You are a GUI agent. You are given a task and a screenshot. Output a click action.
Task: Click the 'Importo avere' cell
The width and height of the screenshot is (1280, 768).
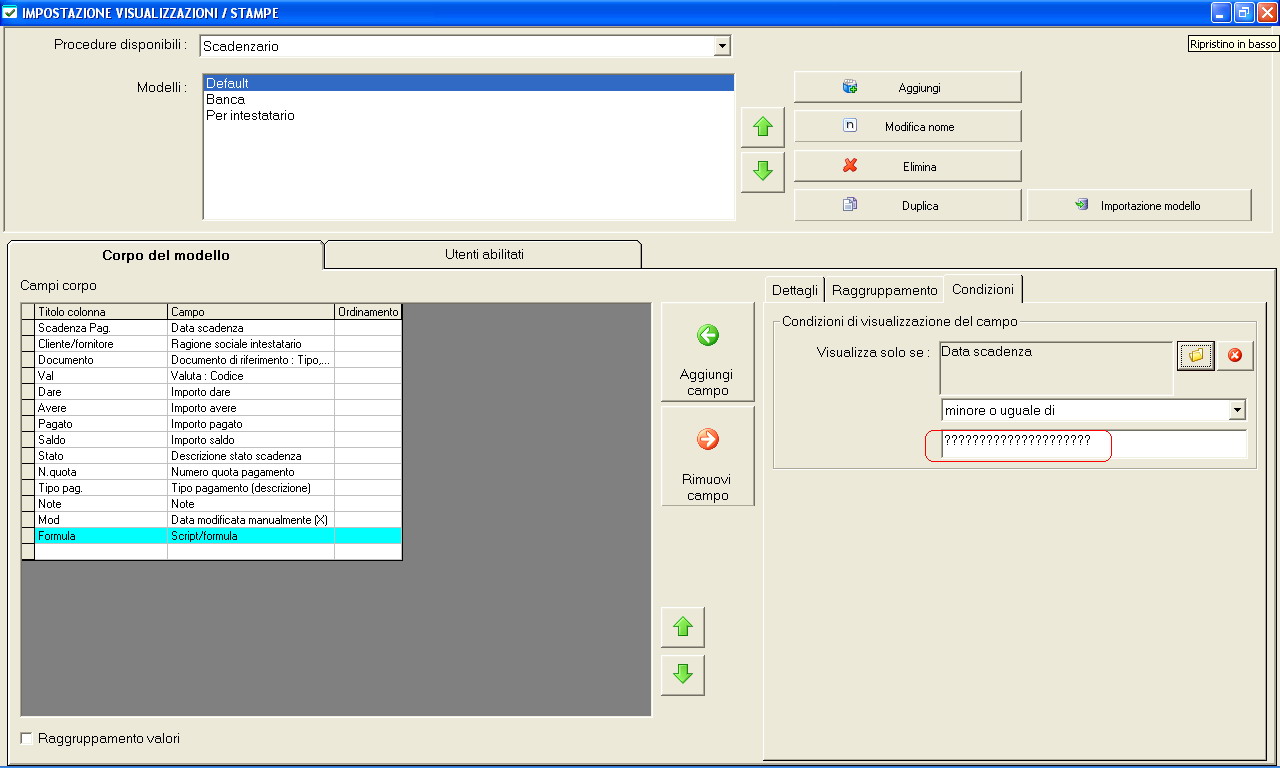[x=251, y=408]
